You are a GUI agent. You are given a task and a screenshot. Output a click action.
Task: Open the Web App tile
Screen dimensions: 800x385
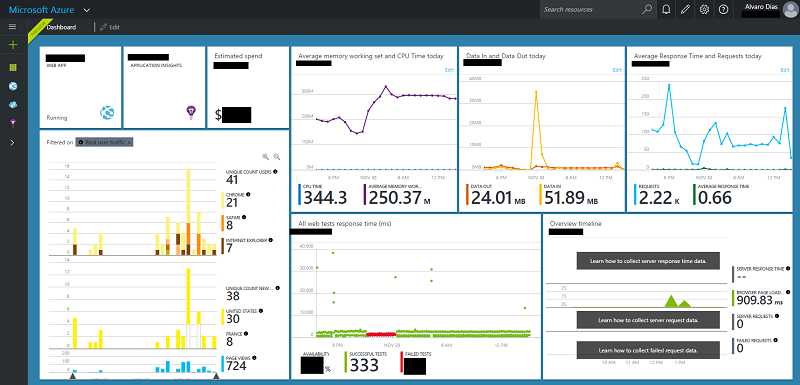[x=81, y=87]
